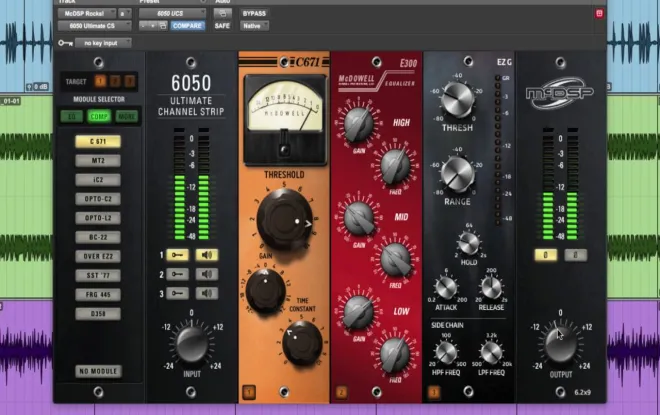Click the OUTPUT gain knob

[560, 344]
